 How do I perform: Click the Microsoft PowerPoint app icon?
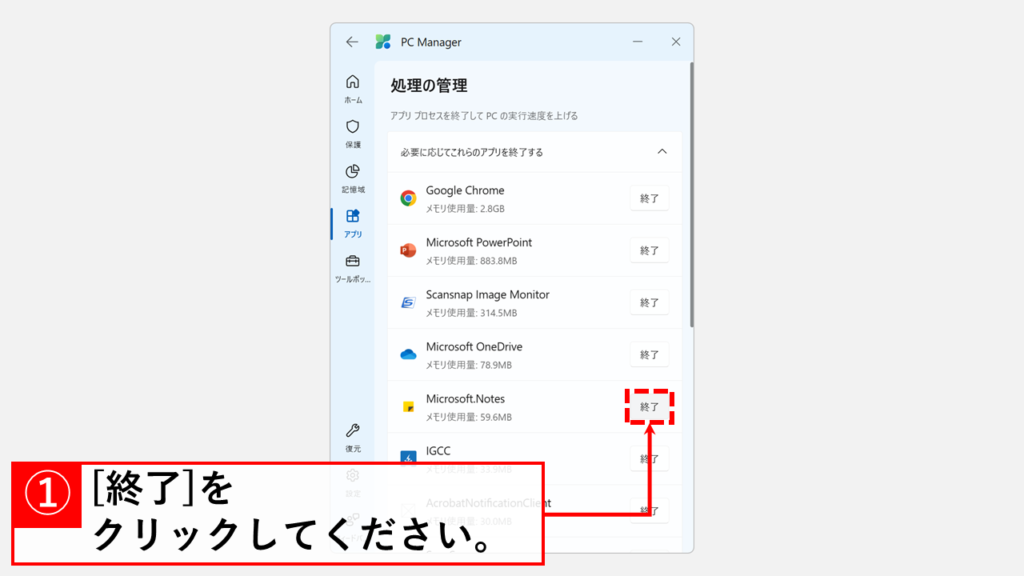(x=408, y=250)
